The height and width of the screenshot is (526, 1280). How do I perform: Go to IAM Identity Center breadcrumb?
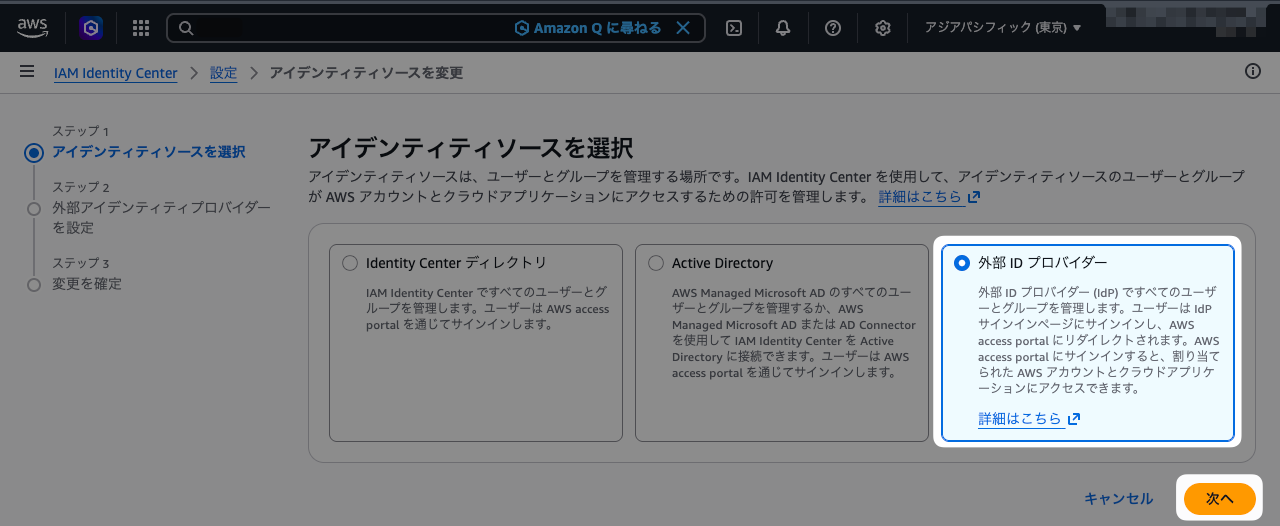pyautogui.click(x=115, y=73)
